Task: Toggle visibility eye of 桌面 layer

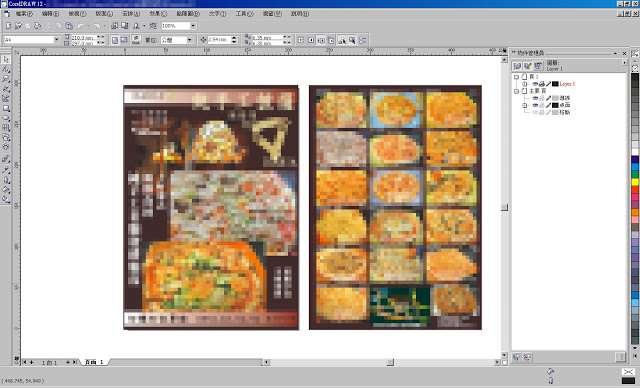Action: pyautogui.click(x=535, y=105)
